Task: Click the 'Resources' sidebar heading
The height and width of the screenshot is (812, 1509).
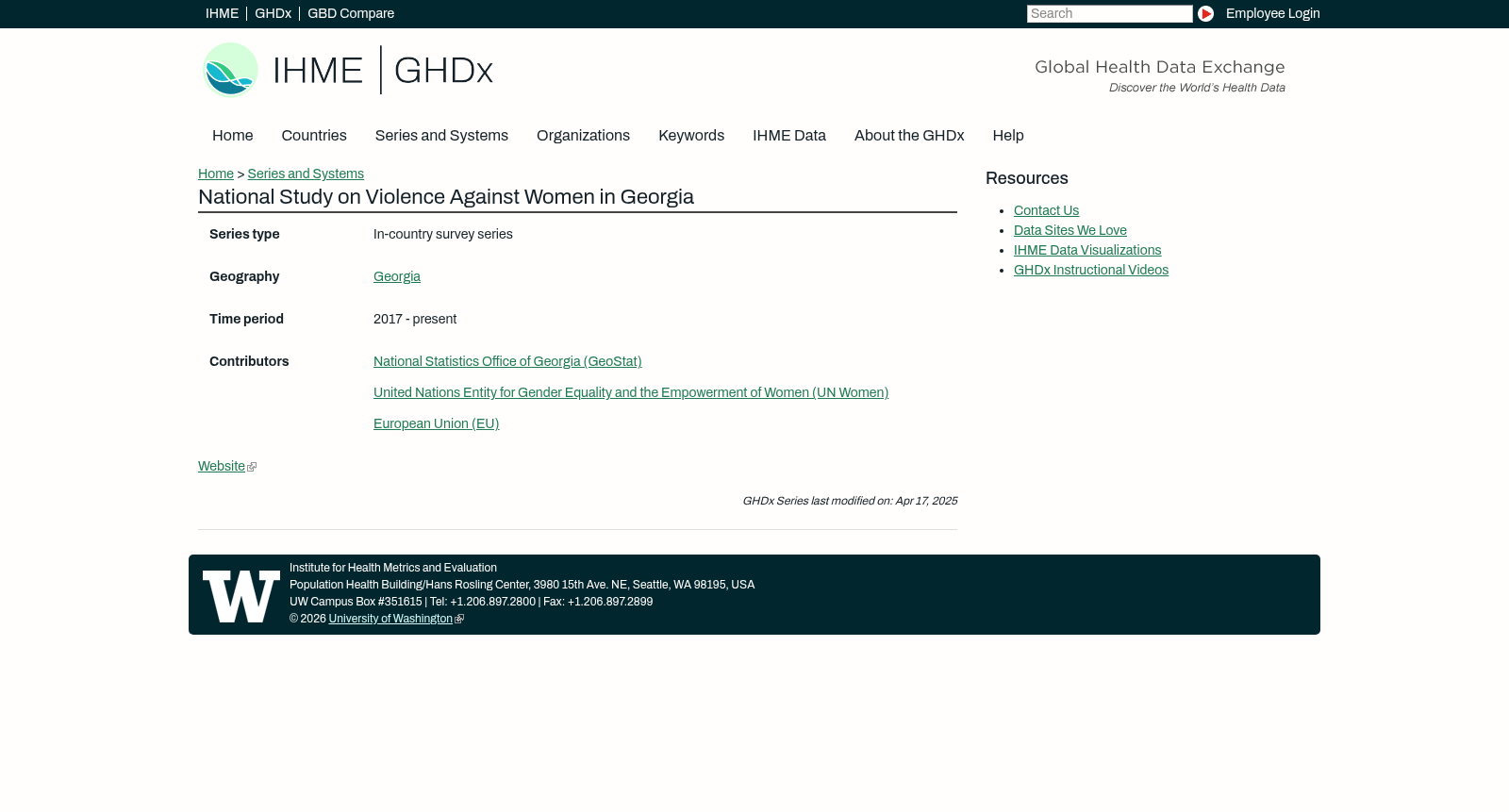Action: coord(1027,179)
